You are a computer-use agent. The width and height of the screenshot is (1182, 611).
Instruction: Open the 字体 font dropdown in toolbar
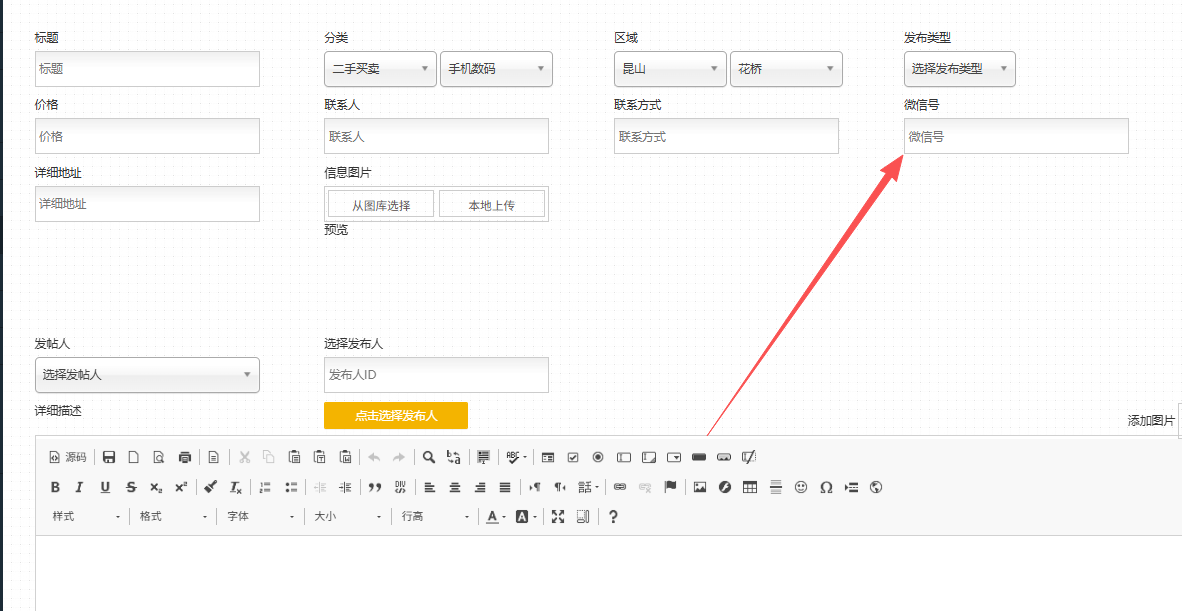pos(260,516)
